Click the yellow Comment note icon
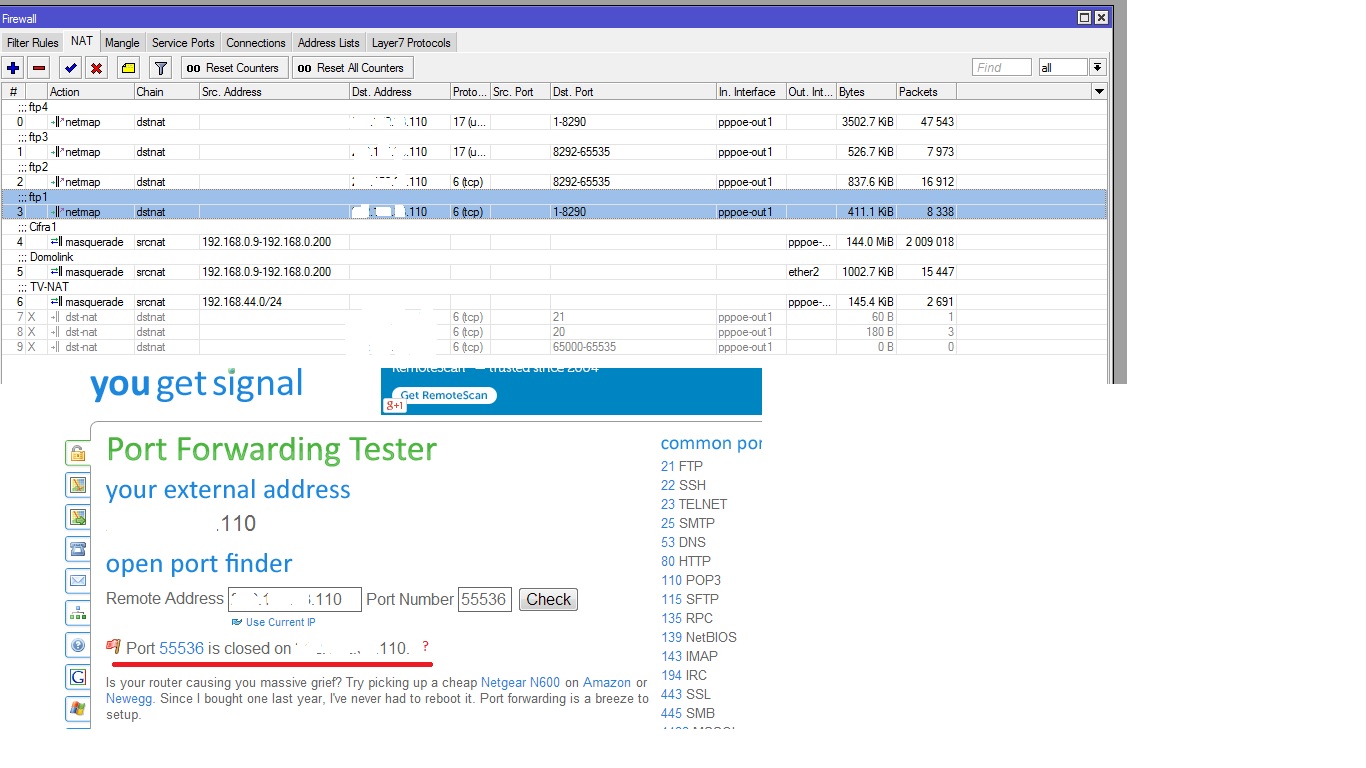The image size is (1366, 768). pos(128,68)
